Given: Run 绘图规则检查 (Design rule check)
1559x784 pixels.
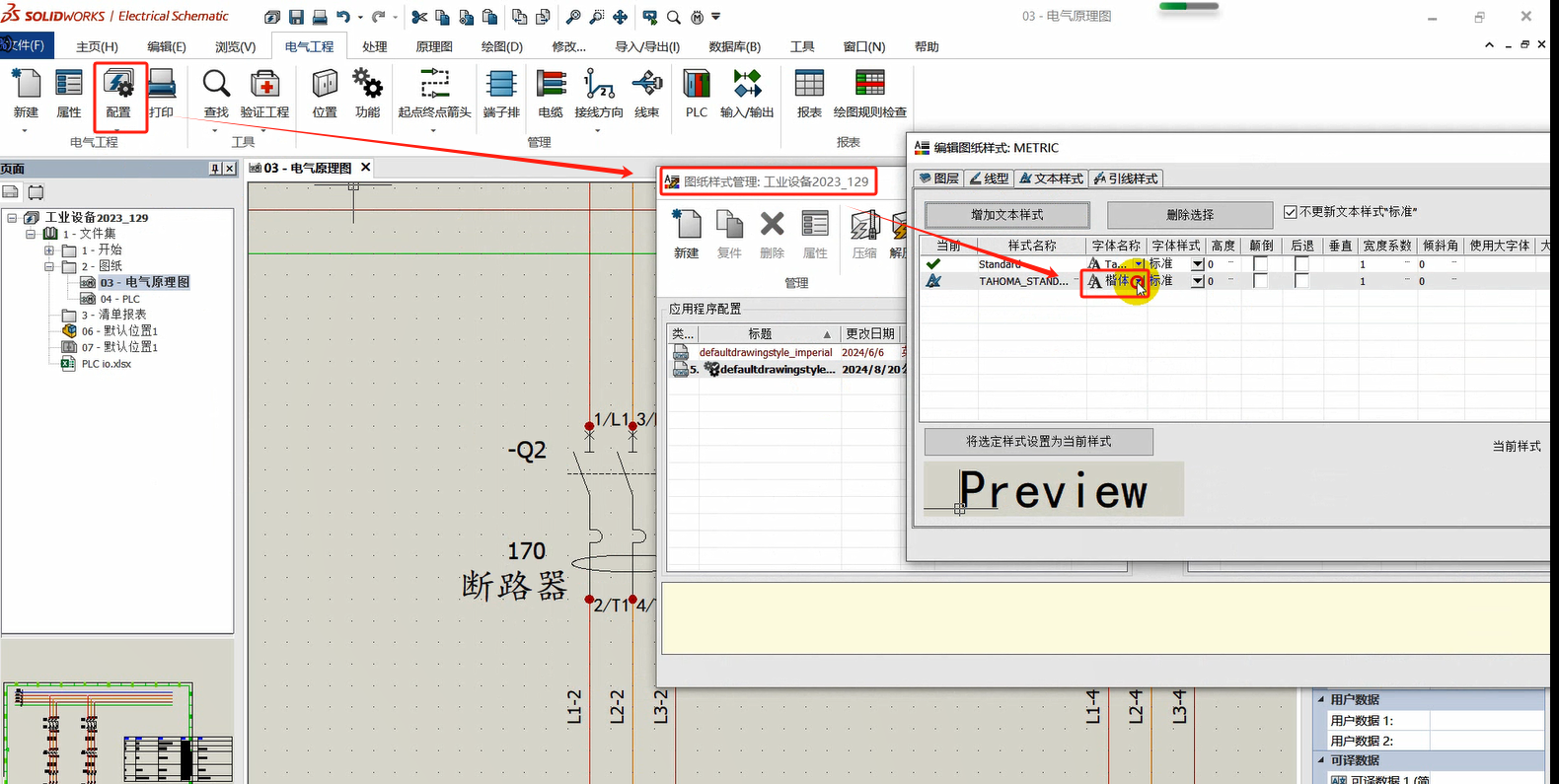Looking at the screenshot, I should click(870, 95).
